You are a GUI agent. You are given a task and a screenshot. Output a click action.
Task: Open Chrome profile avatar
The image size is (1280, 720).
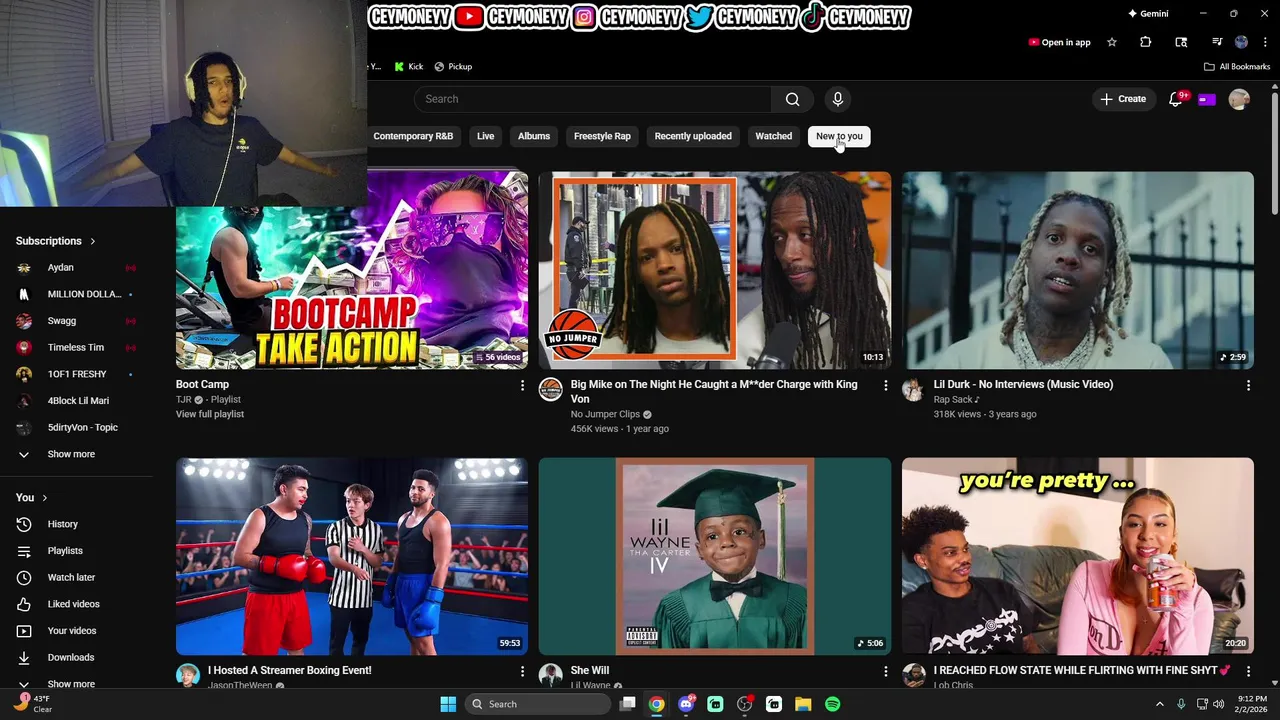(1241, 42)
